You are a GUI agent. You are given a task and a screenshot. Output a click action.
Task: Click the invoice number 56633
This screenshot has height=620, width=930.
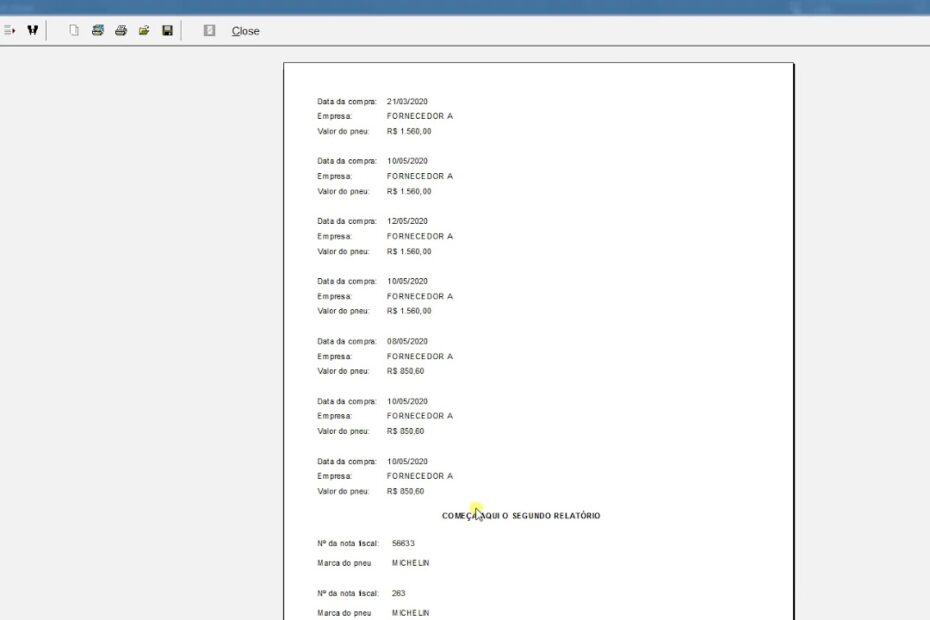403,543
